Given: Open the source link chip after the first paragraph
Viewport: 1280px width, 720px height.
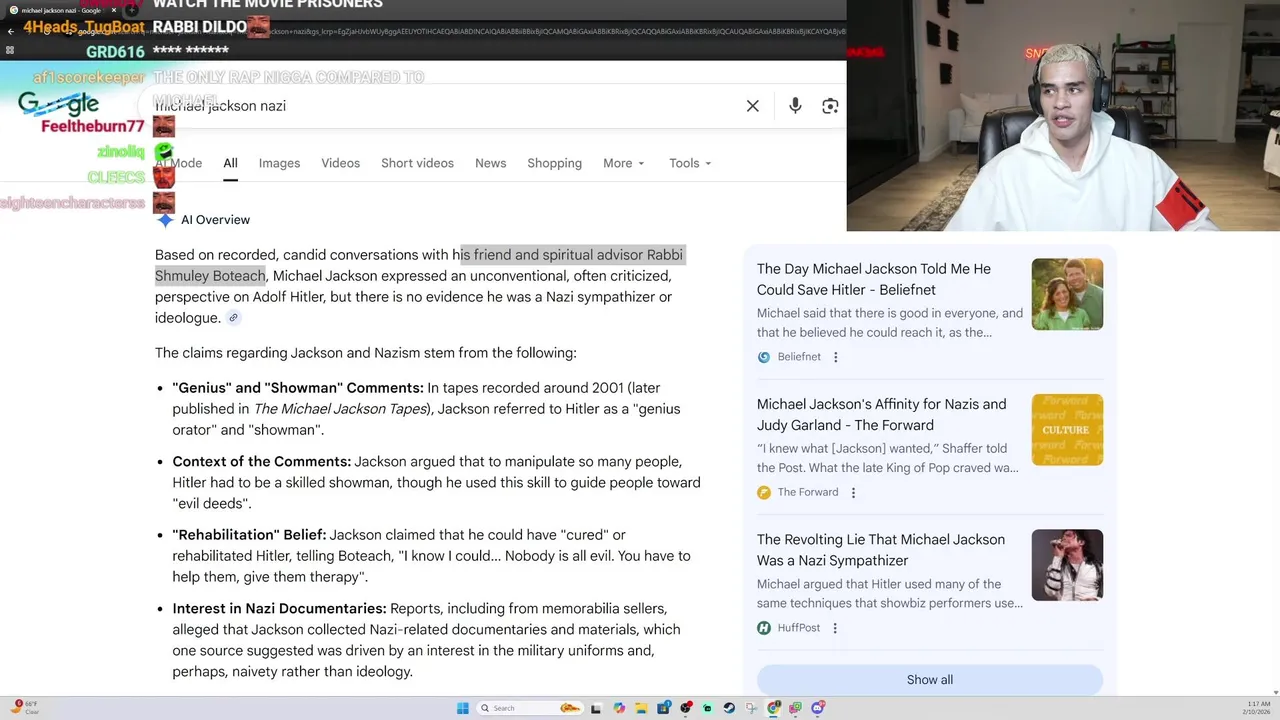Looking at the screenshot, I should [233, 318].
